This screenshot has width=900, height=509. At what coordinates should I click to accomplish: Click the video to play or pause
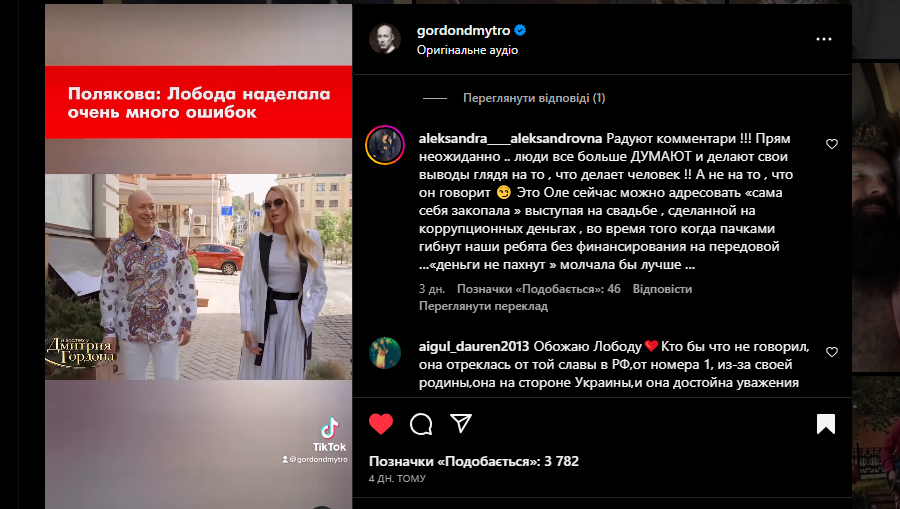point(199,257)
